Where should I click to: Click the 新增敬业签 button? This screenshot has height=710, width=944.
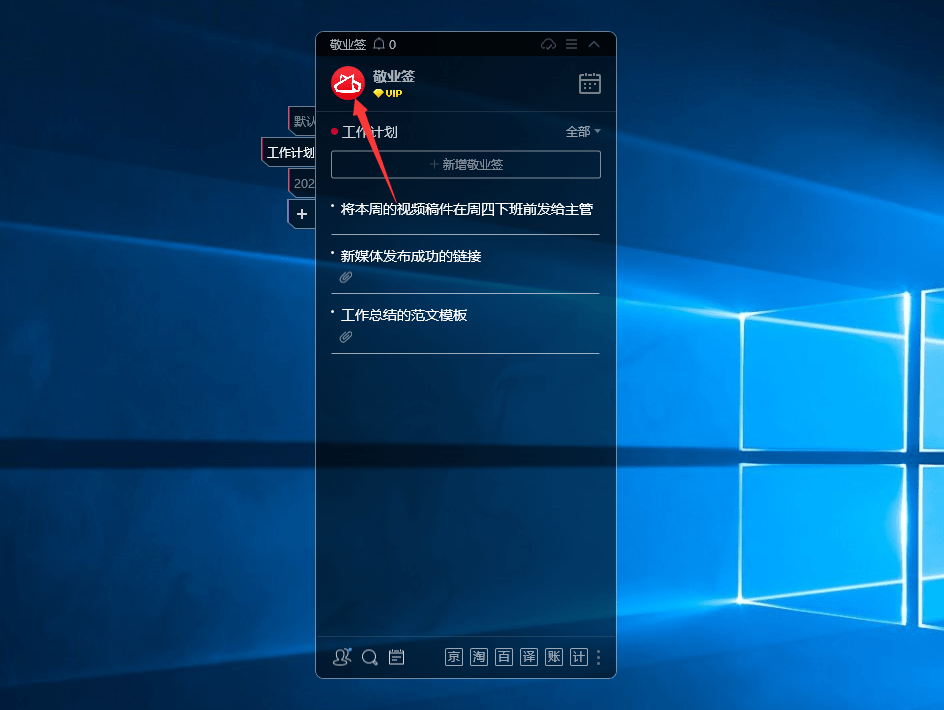point(465,164)
